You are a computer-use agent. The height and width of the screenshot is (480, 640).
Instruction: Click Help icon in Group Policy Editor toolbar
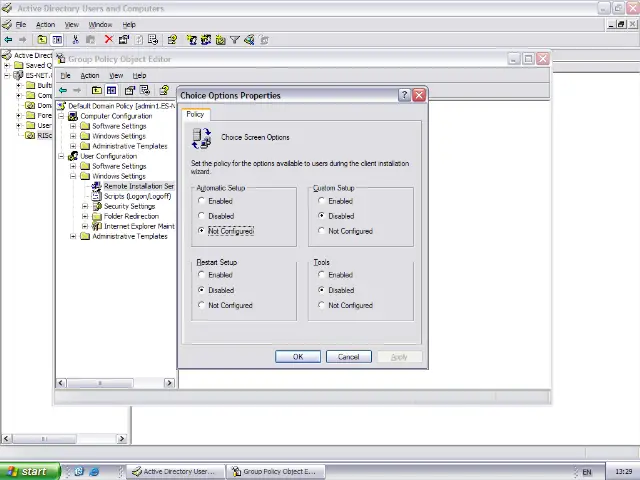[164, 90]
